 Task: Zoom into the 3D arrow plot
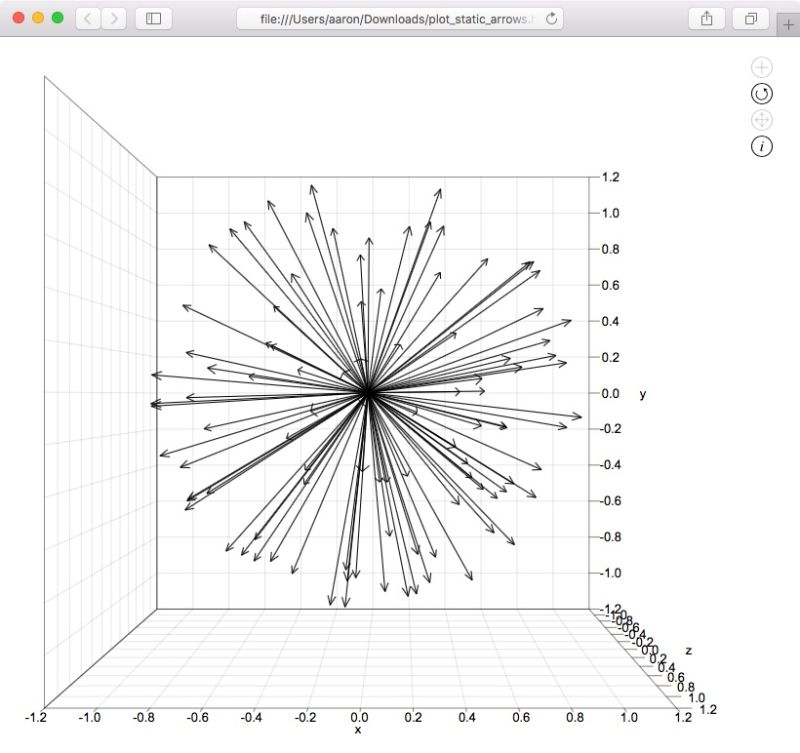[x=762, y=66]
